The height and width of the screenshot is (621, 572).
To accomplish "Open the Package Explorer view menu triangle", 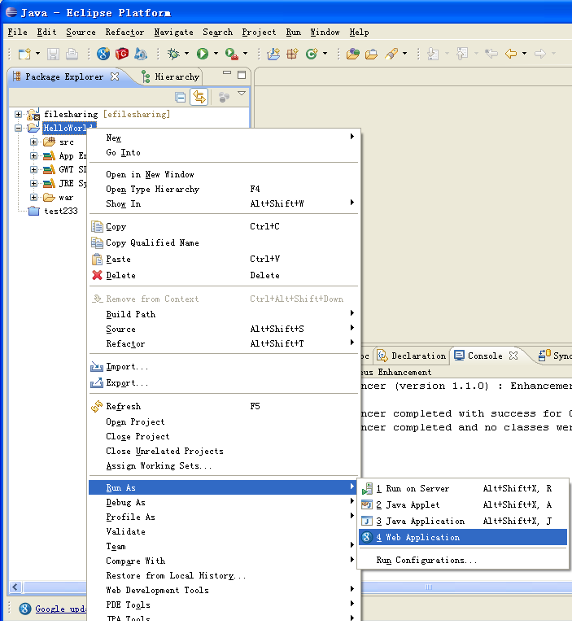I will [242, 93].
